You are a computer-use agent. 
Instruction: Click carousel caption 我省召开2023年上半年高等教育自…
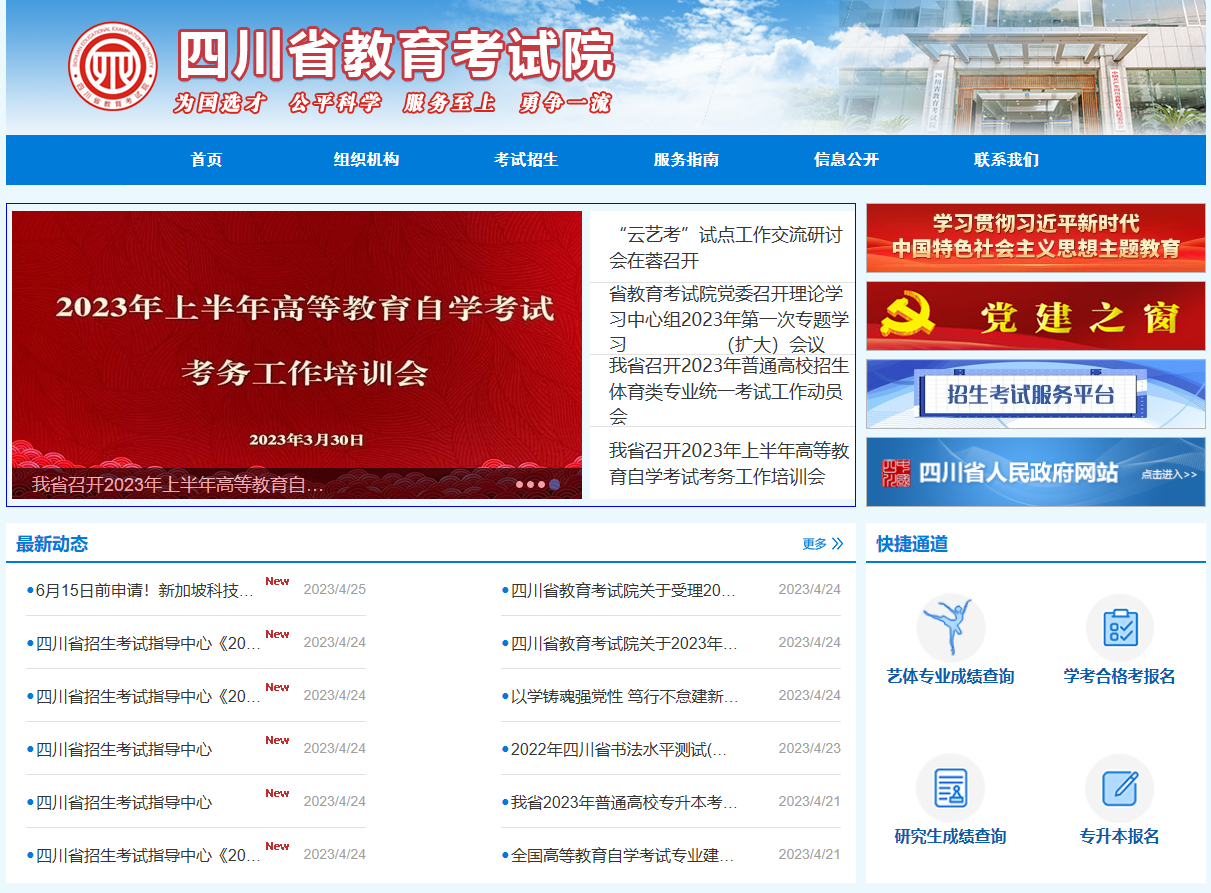click(x=178, y=485)
